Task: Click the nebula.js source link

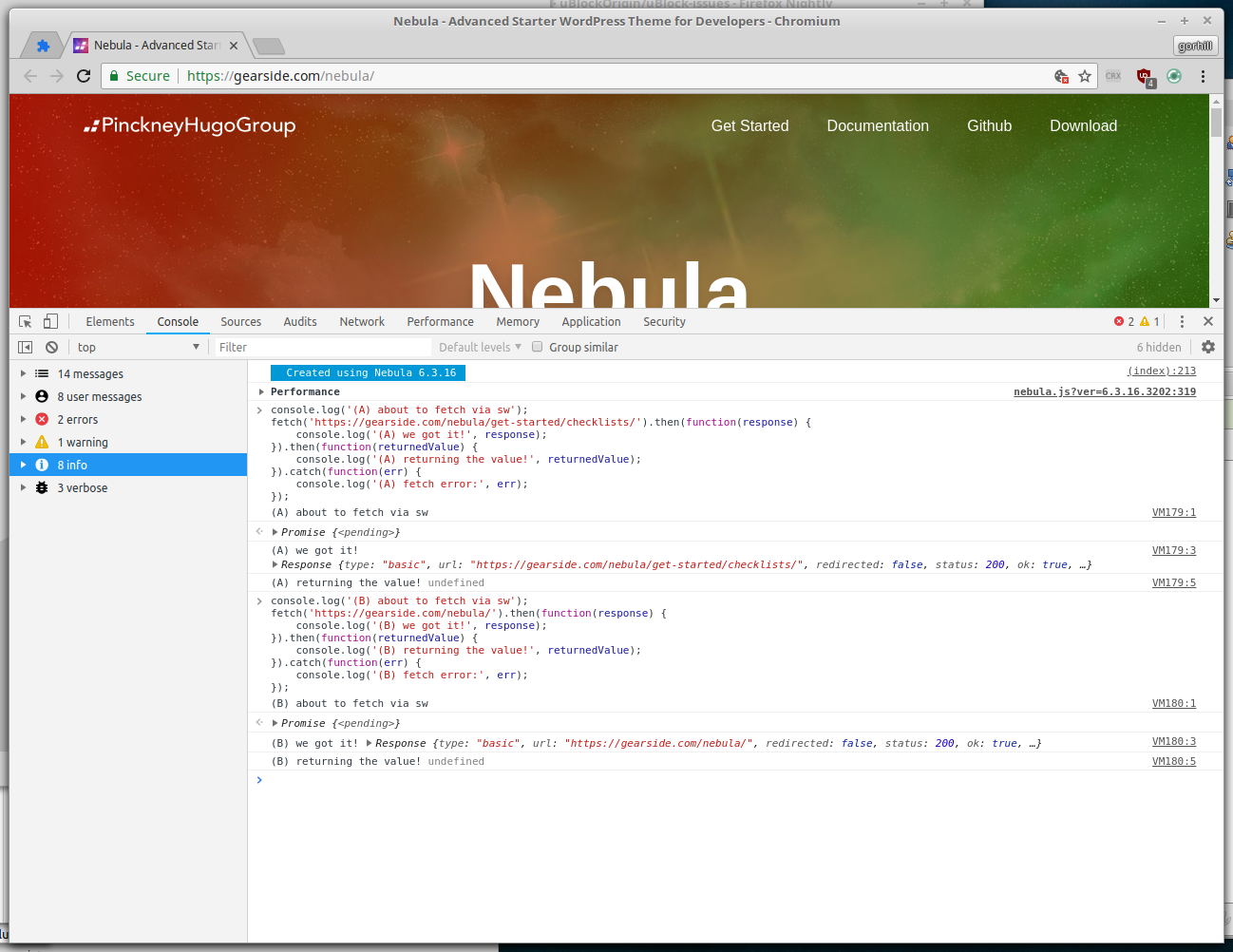Action: click(x=1104, y=391)
